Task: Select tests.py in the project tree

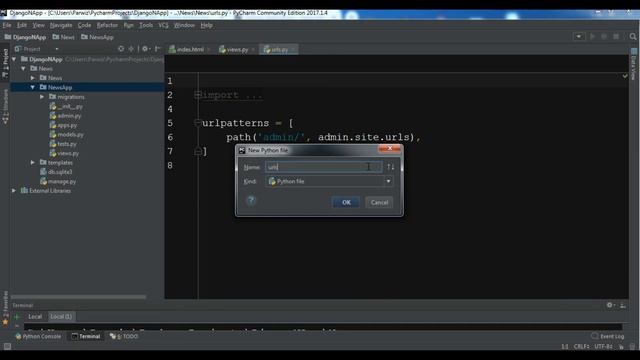Action: [63, 144]
